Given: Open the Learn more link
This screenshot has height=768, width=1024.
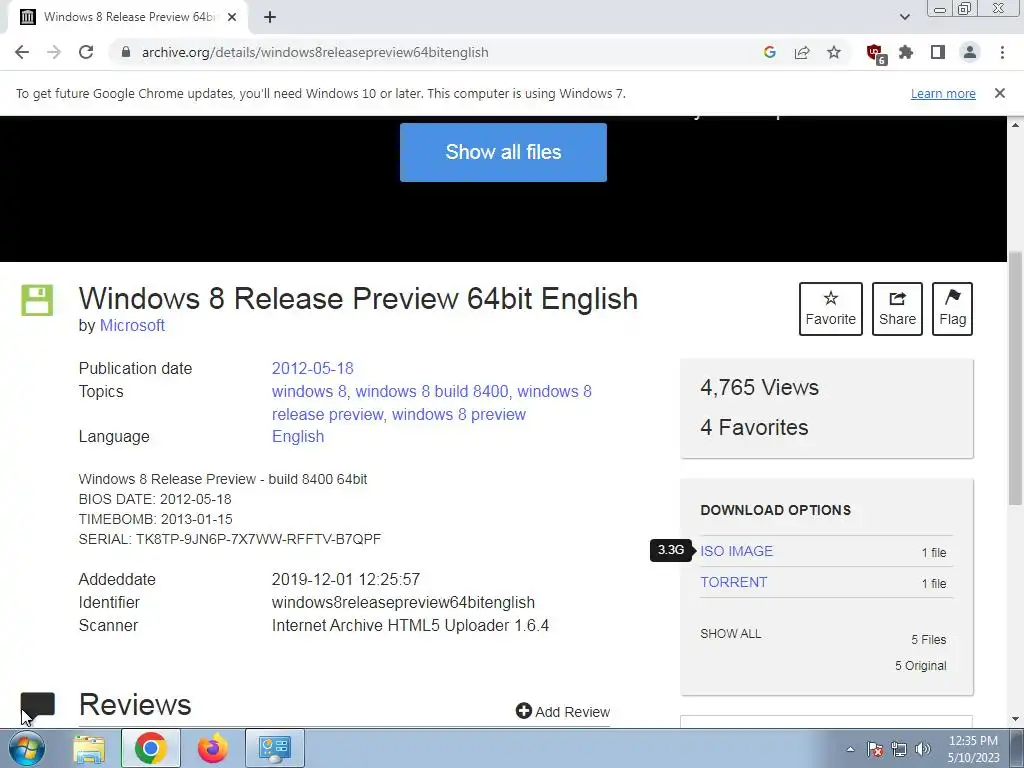Looking at the screenshot, I should [x=943, y=94].
